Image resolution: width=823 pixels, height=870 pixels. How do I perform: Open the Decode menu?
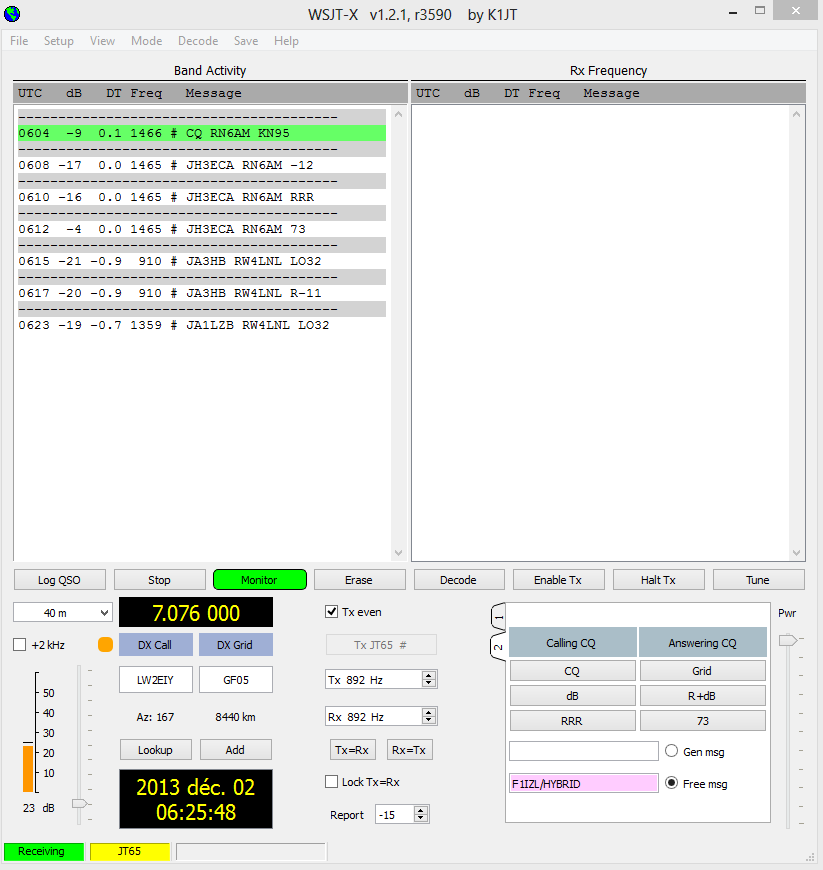(x=198, y=41)
